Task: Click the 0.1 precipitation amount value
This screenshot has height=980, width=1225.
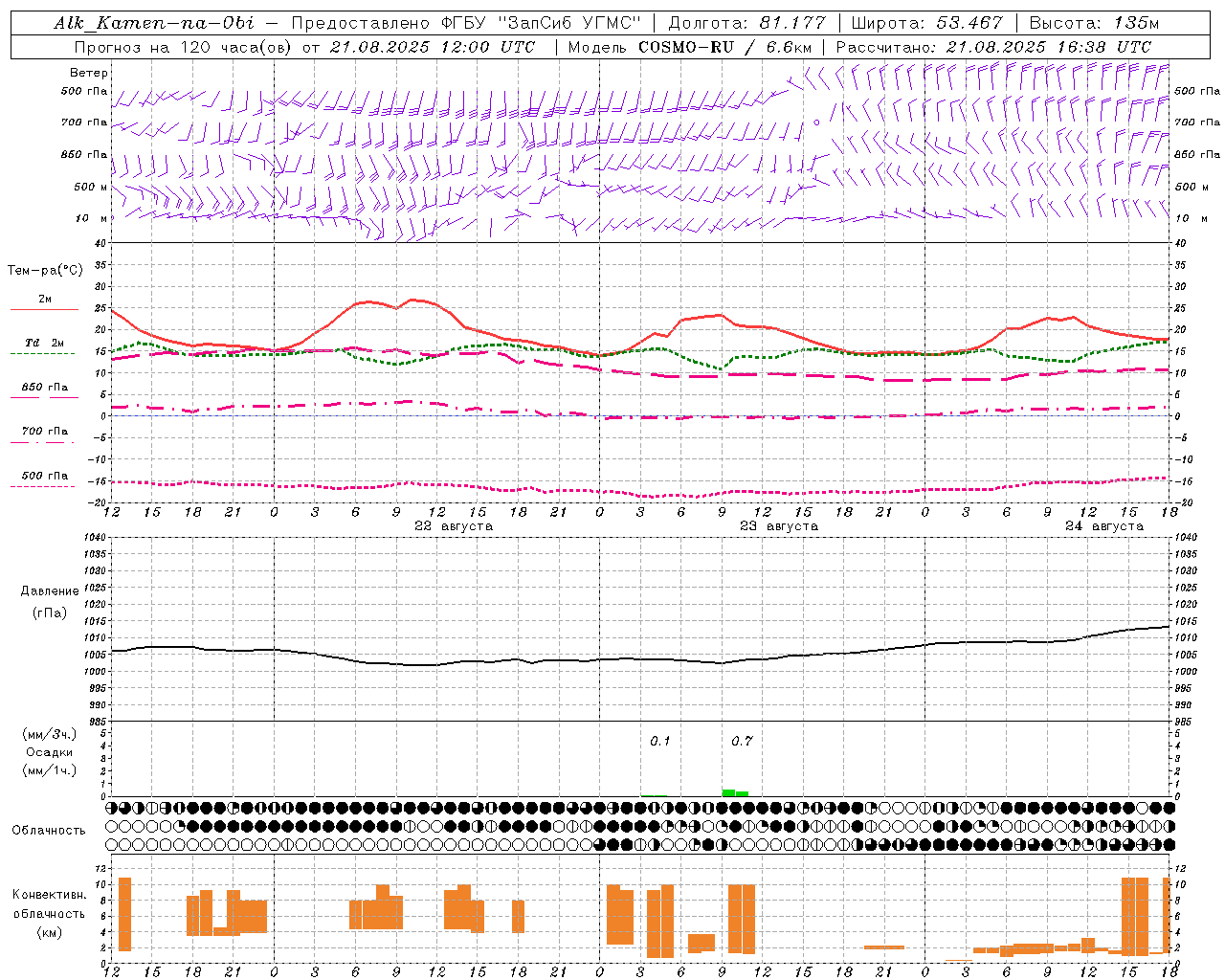Action: point(660,742)
